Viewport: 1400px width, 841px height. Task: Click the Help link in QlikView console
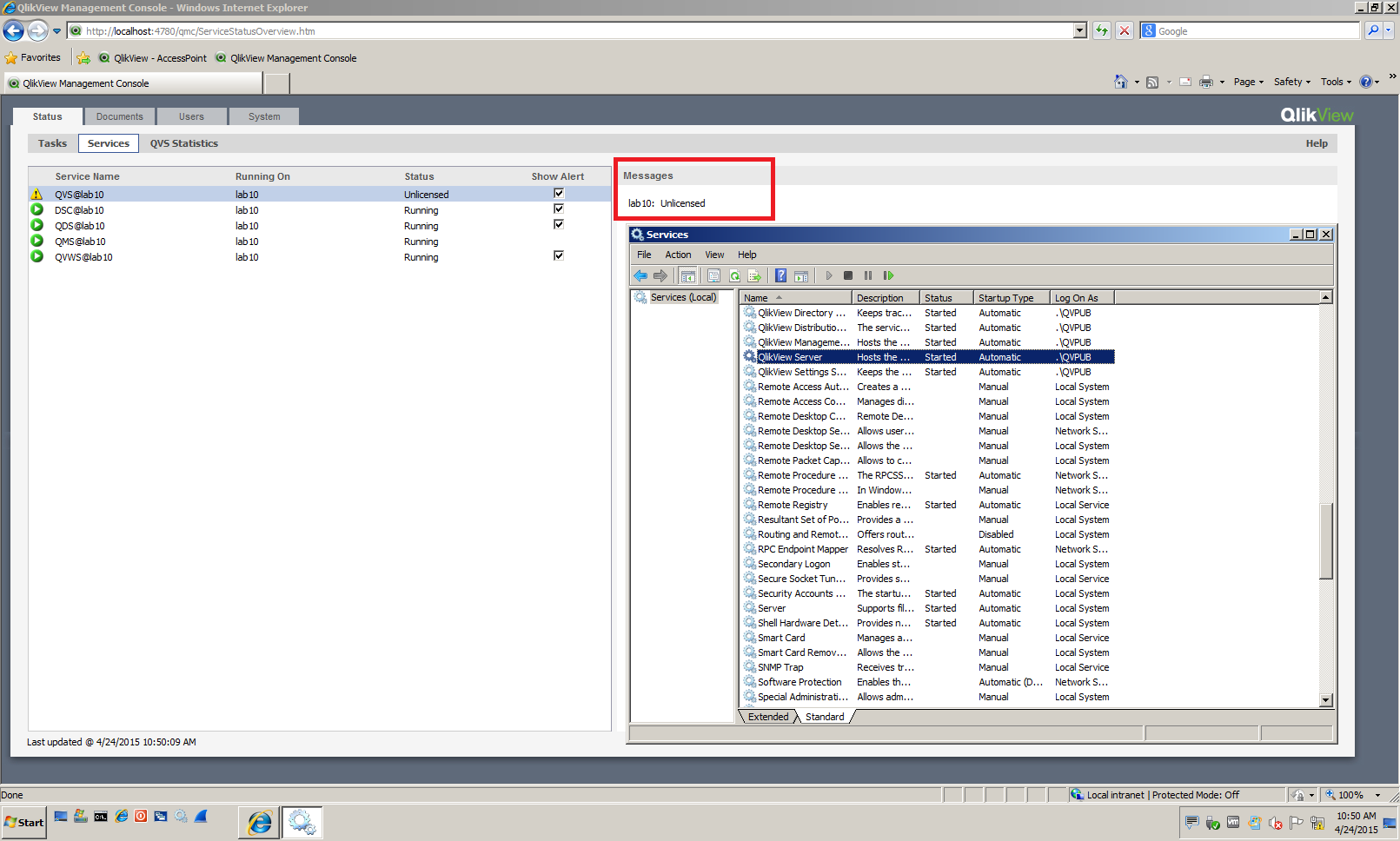1317,143
